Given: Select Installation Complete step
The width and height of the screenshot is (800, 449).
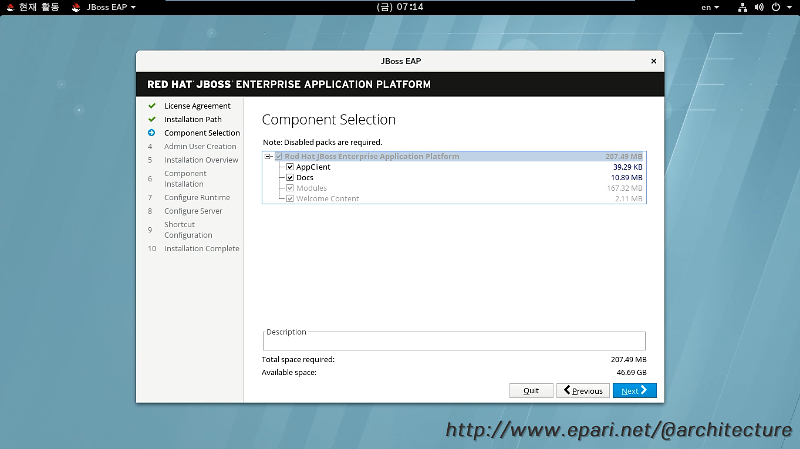Looking at the screenshot, I should tap(202, 248).
